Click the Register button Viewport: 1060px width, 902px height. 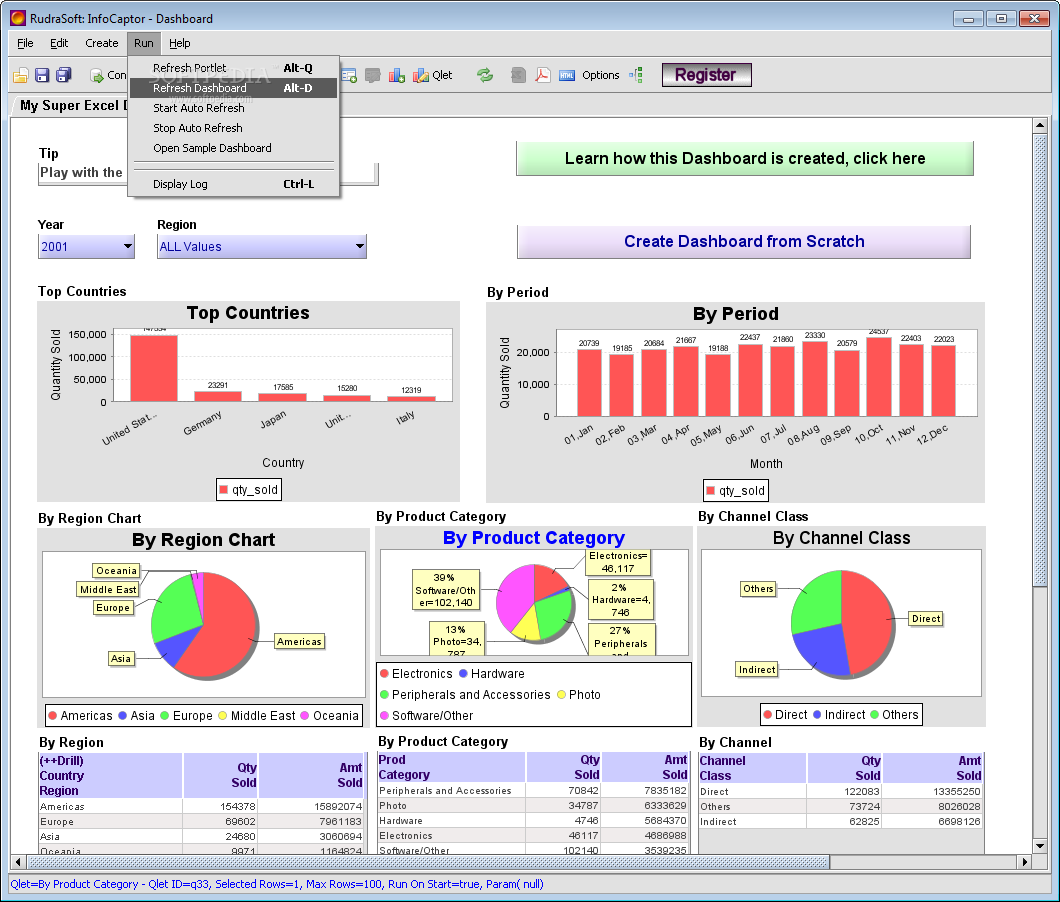(x=706, y=75)
